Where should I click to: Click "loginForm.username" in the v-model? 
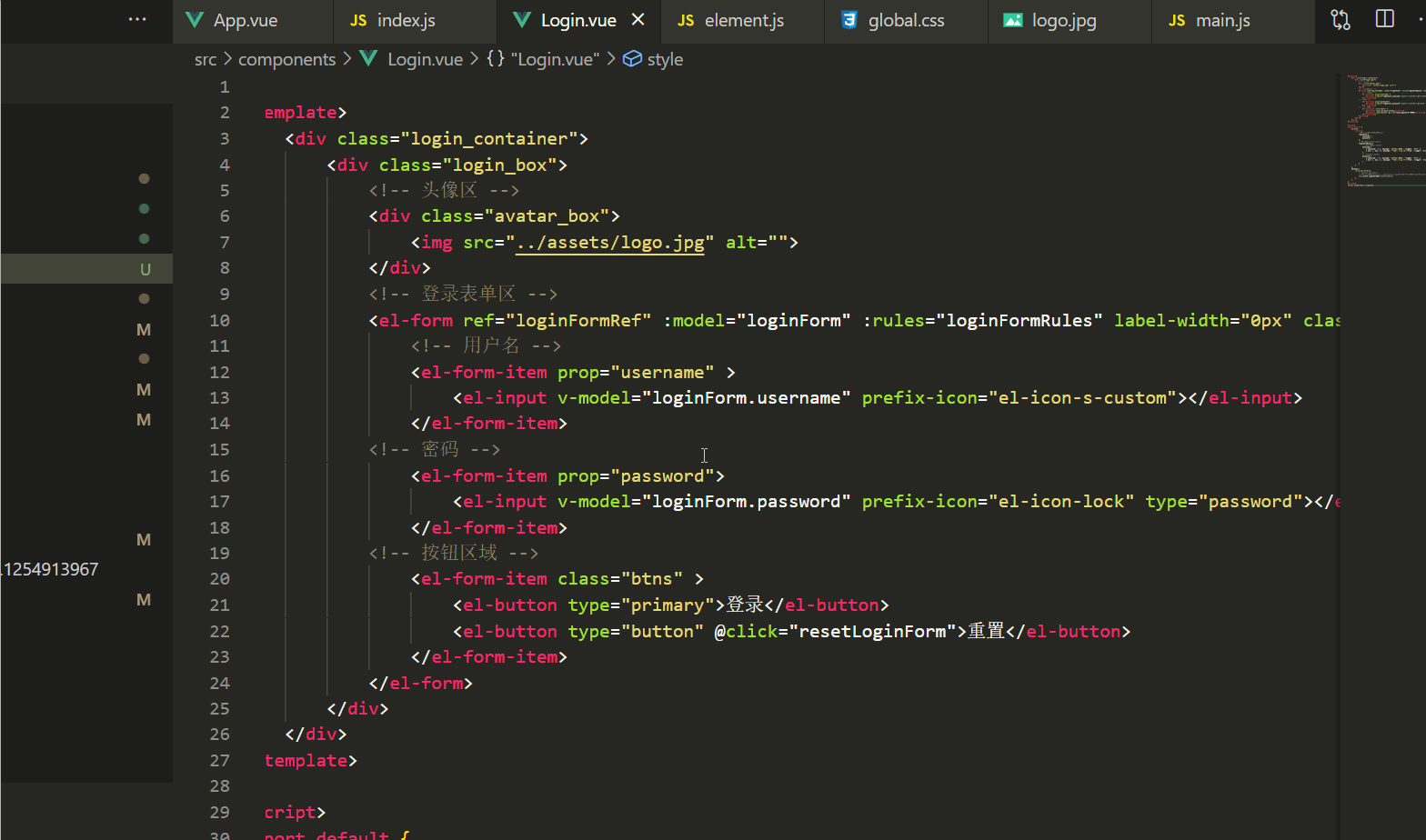point(747,398)
